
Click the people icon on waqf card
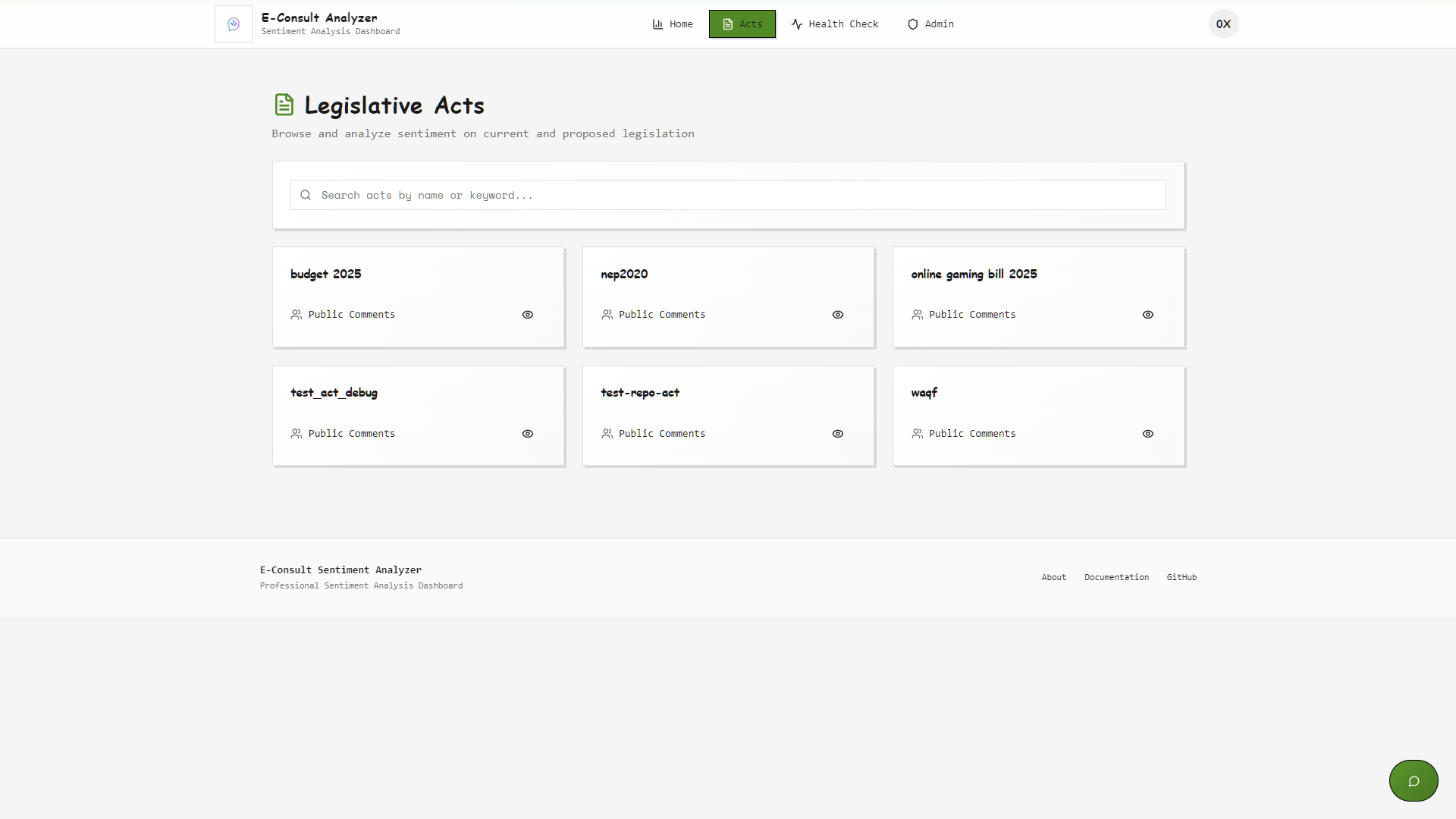(x=917, y=433)
